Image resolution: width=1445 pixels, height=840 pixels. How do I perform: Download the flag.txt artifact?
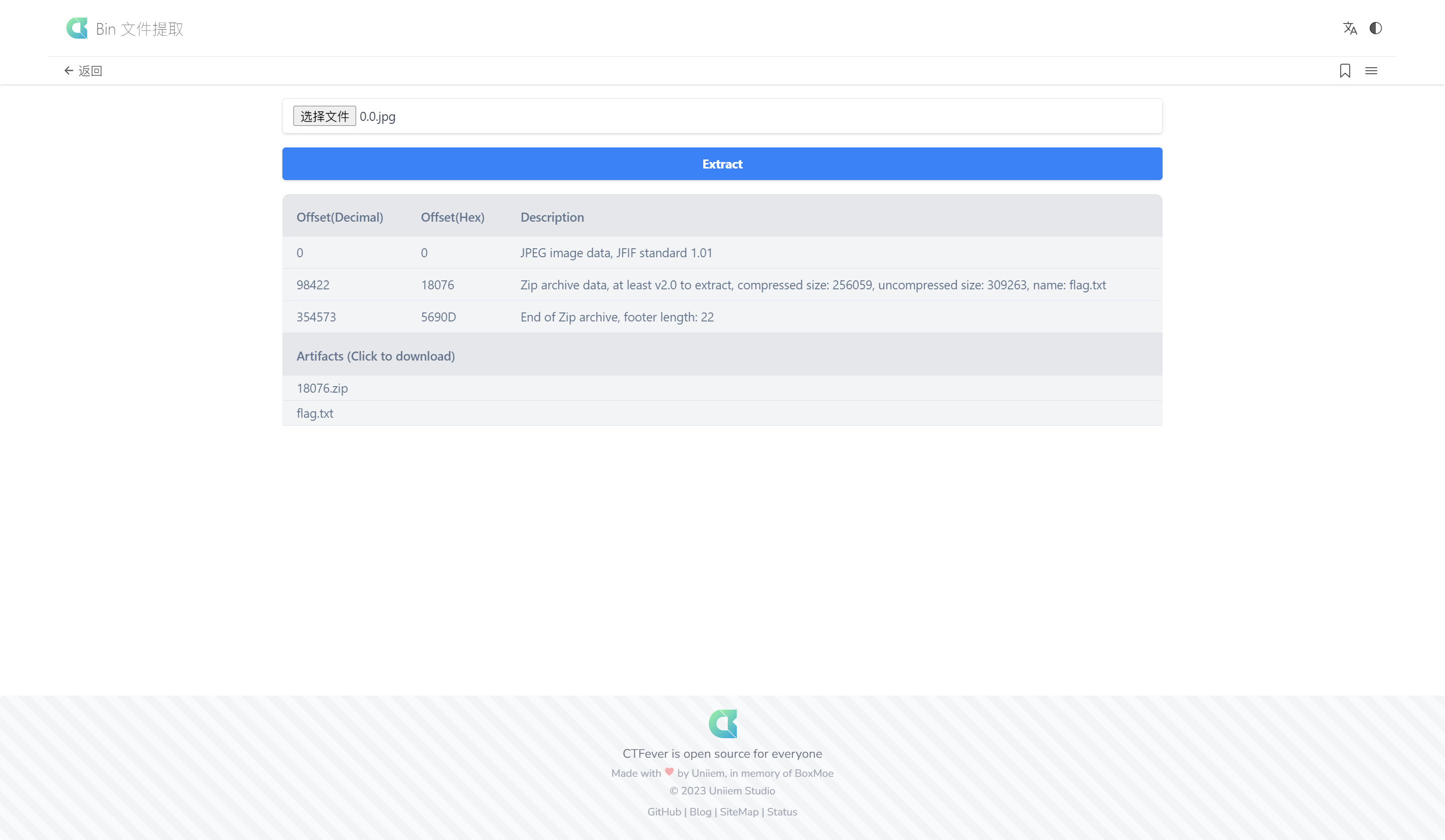coord(315,413)
